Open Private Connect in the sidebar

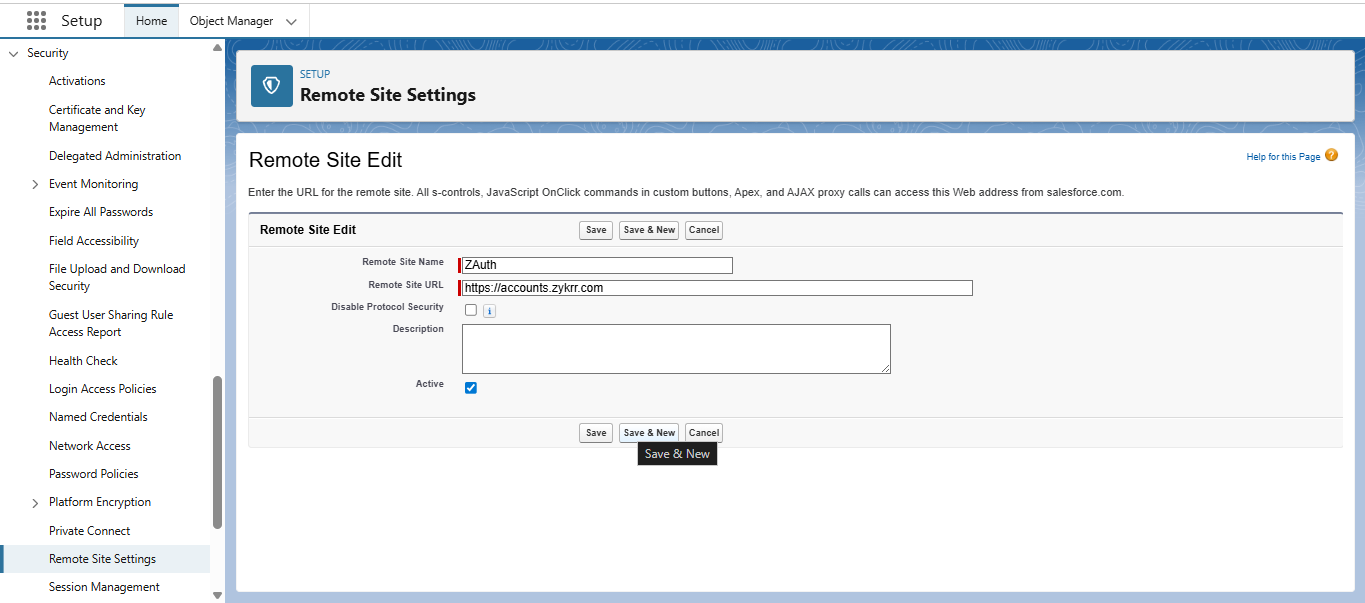point(90,531)
